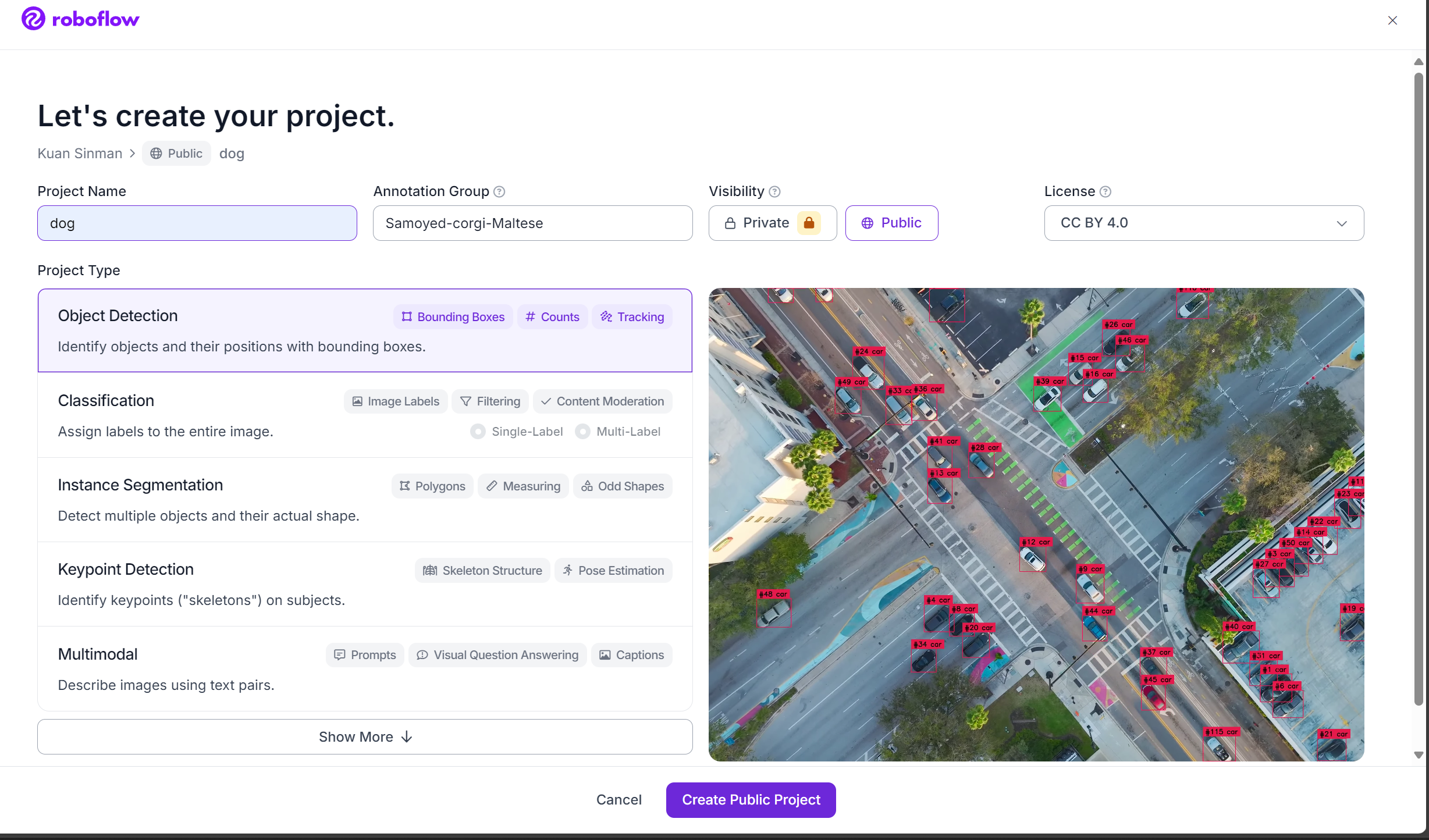Click the Skeleton Structure tag icon
Screen dimensions: 1429x840
click(x=430, y=570)
